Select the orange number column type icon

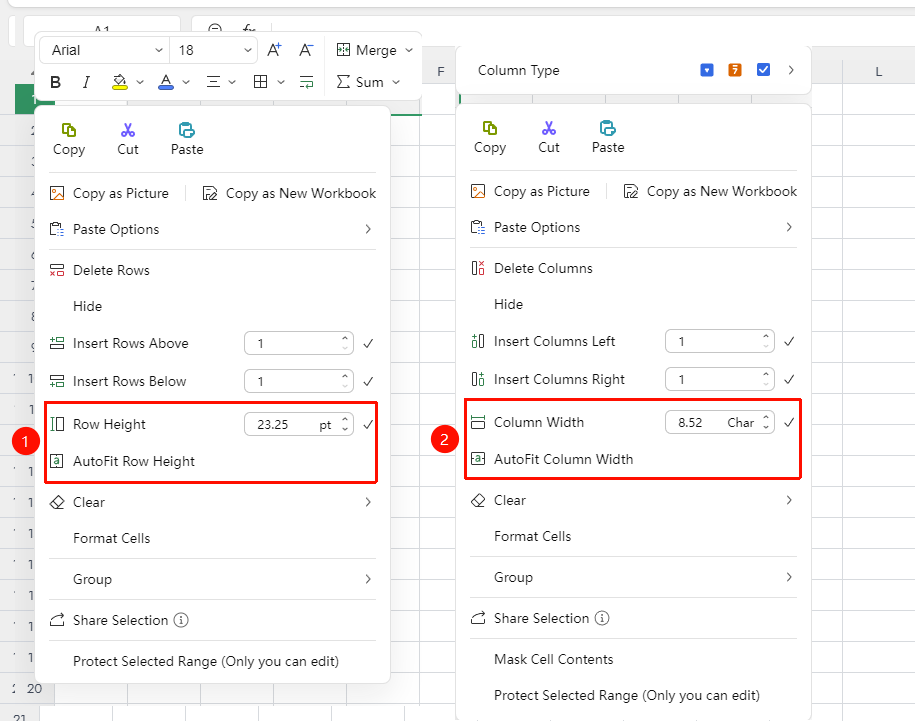(x=735, y=70)
